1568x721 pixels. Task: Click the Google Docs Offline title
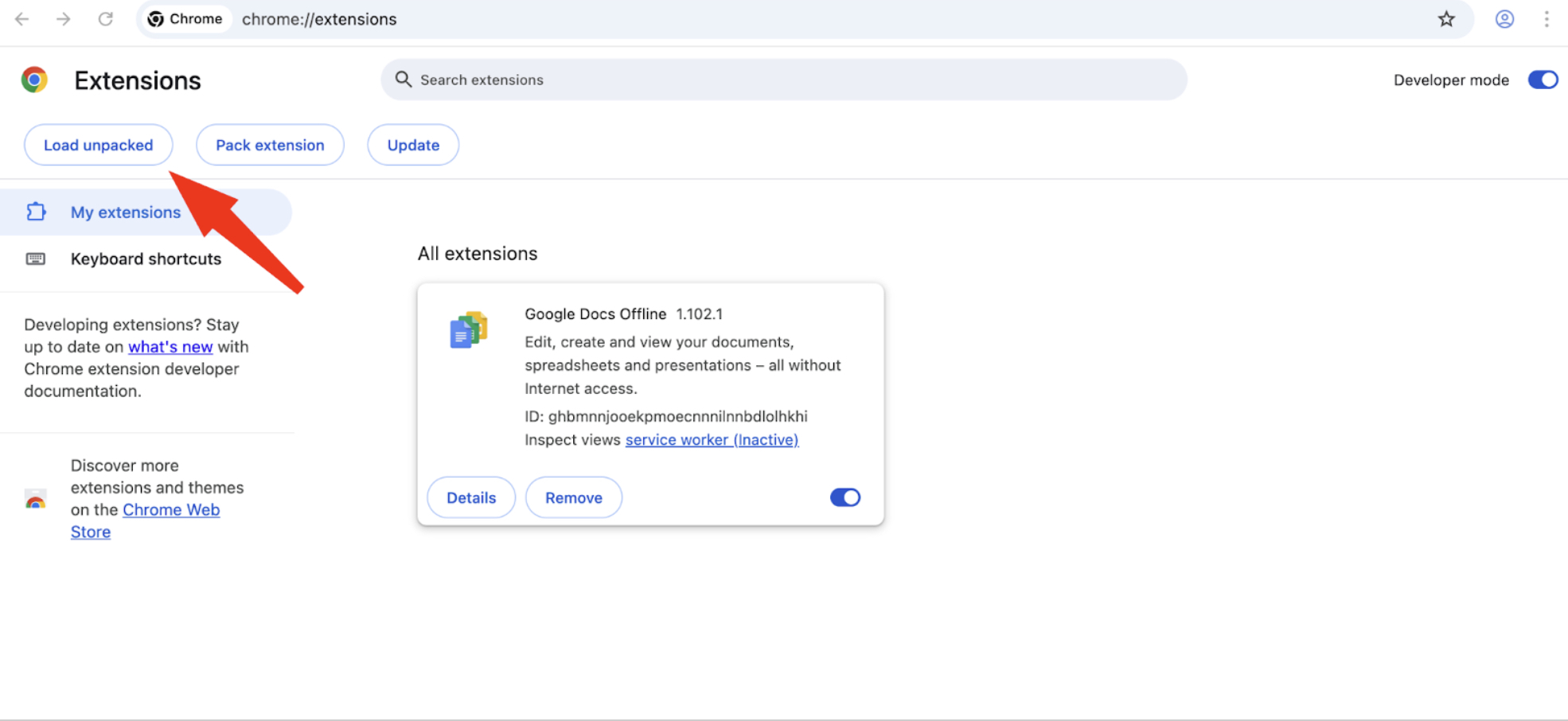pos(595,314)
